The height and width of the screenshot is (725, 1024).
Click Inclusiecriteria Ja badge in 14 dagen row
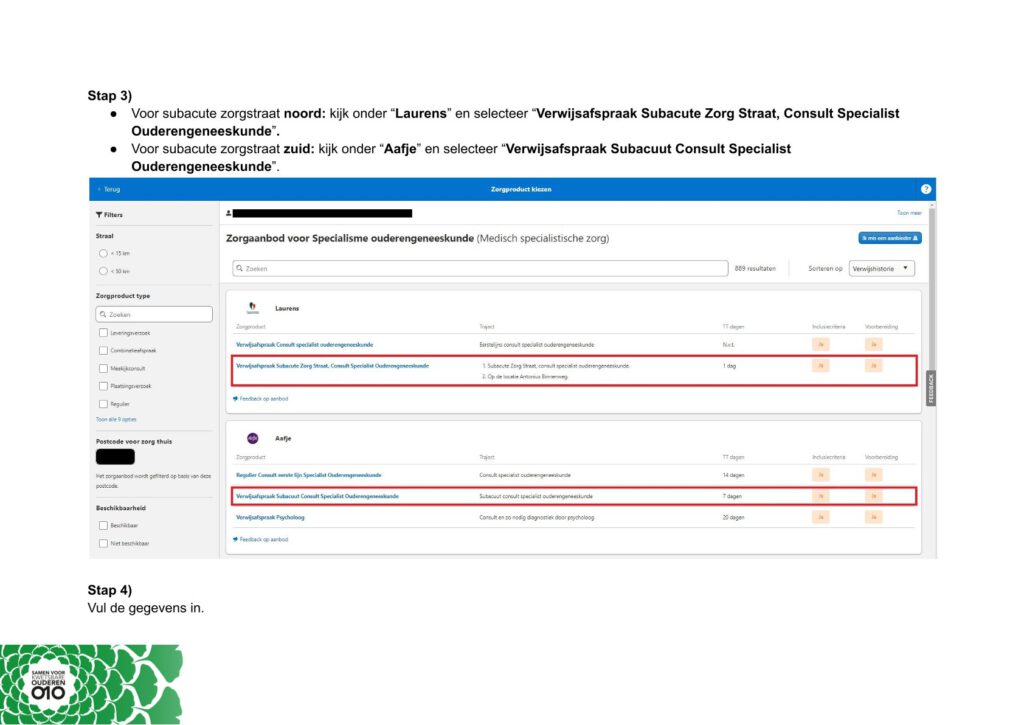click(821, 475)
